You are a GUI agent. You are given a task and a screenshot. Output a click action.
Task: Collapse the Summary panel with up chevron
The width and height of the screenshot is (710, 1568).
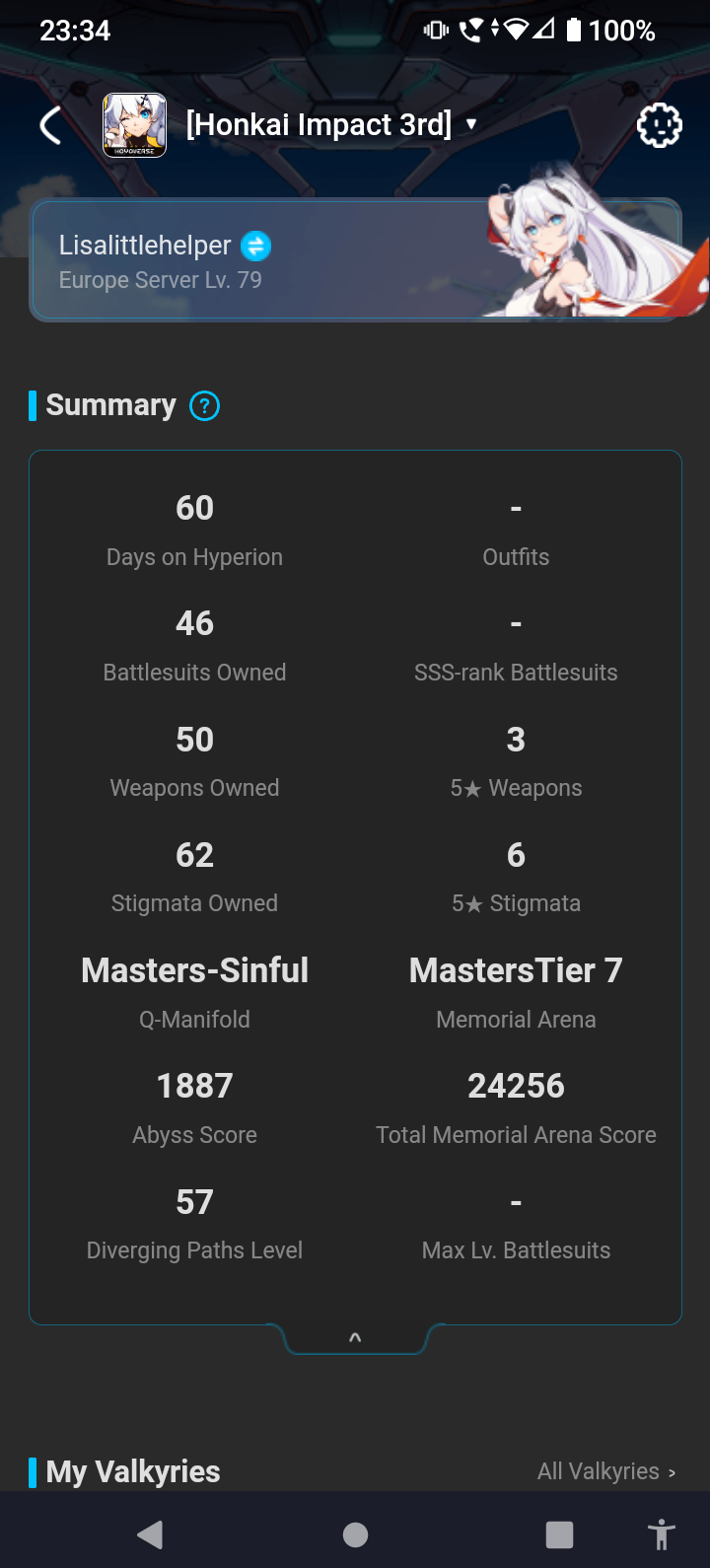click(355, 1337)
